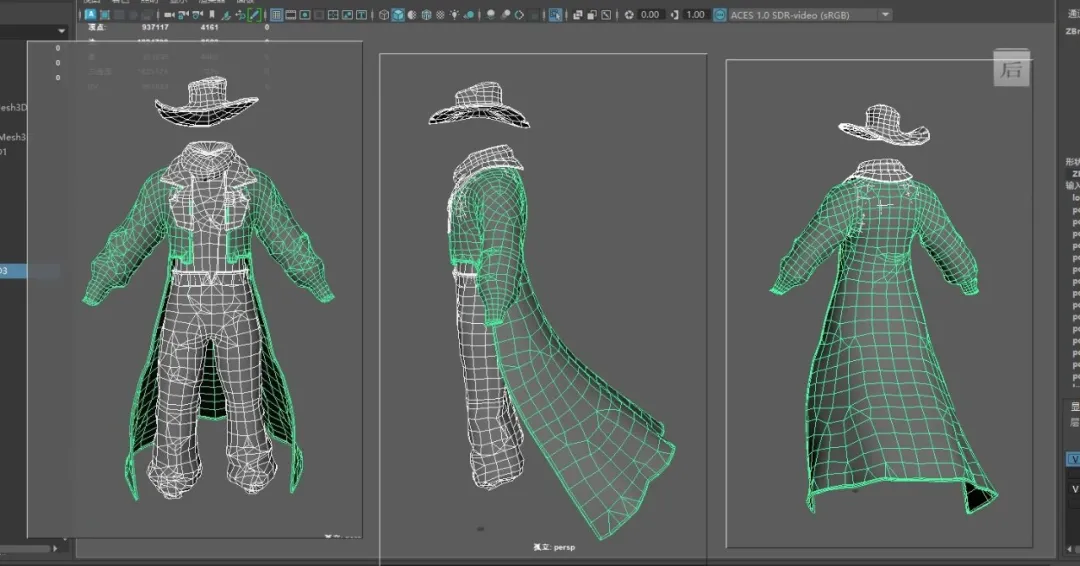Click the Exposure reset icon
The image size is (1080, 566).
point(629,14)
